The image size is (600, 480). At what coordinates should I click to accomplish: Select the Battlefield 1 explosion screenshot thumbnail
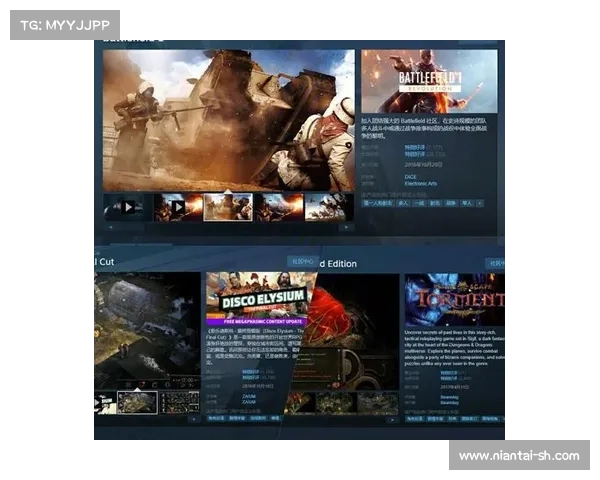[x=279, y=207]
